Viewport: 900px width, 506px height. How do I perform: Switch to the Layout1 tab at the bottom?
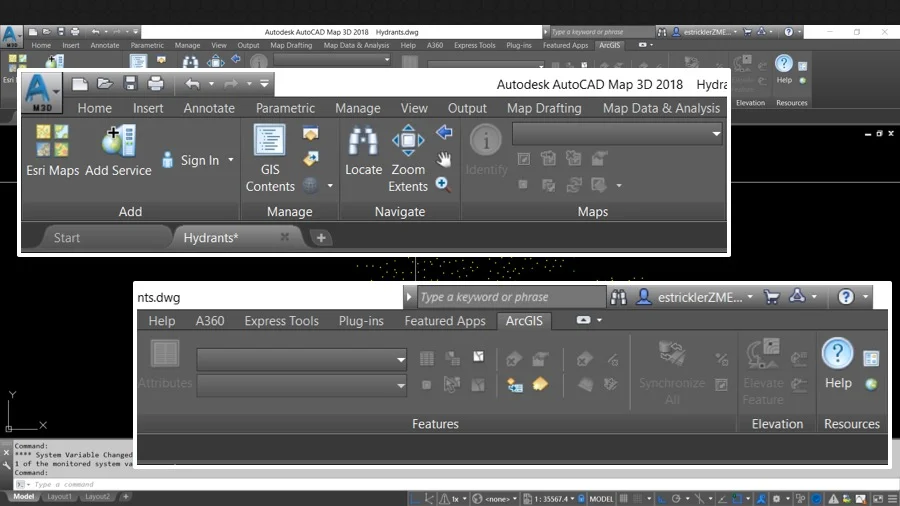coord(59,497)
